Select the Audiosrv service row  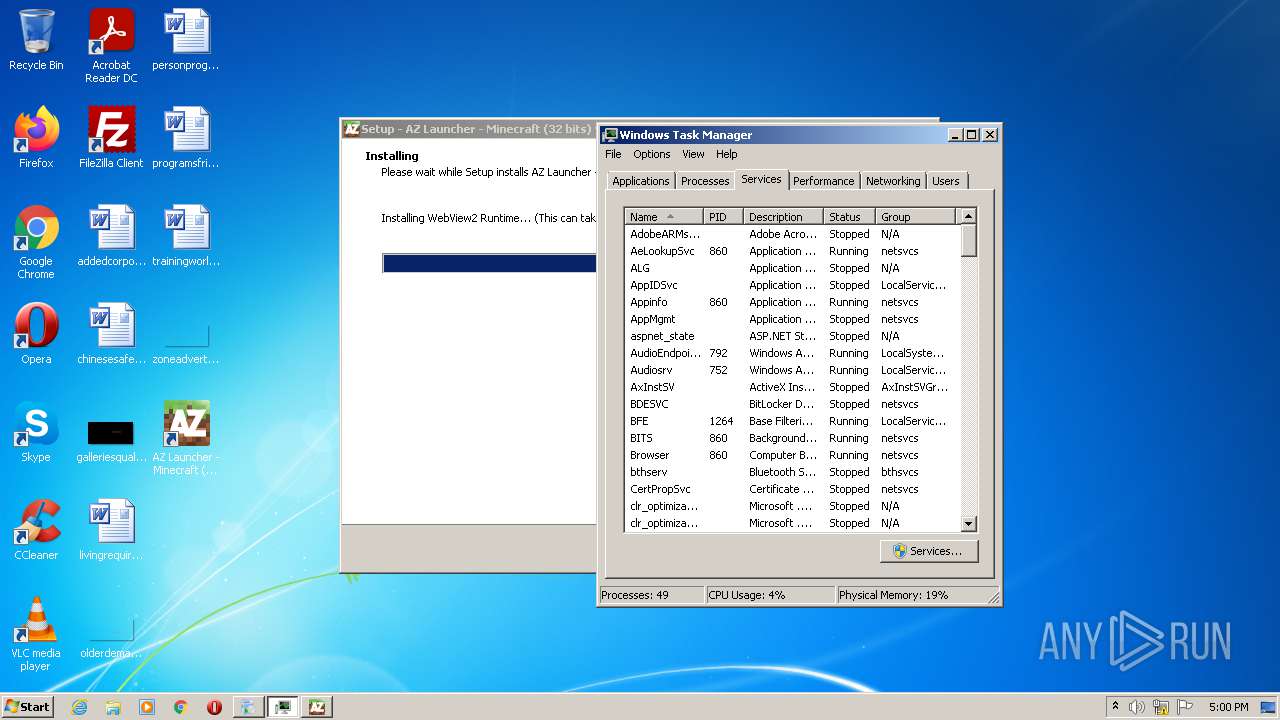792,370
